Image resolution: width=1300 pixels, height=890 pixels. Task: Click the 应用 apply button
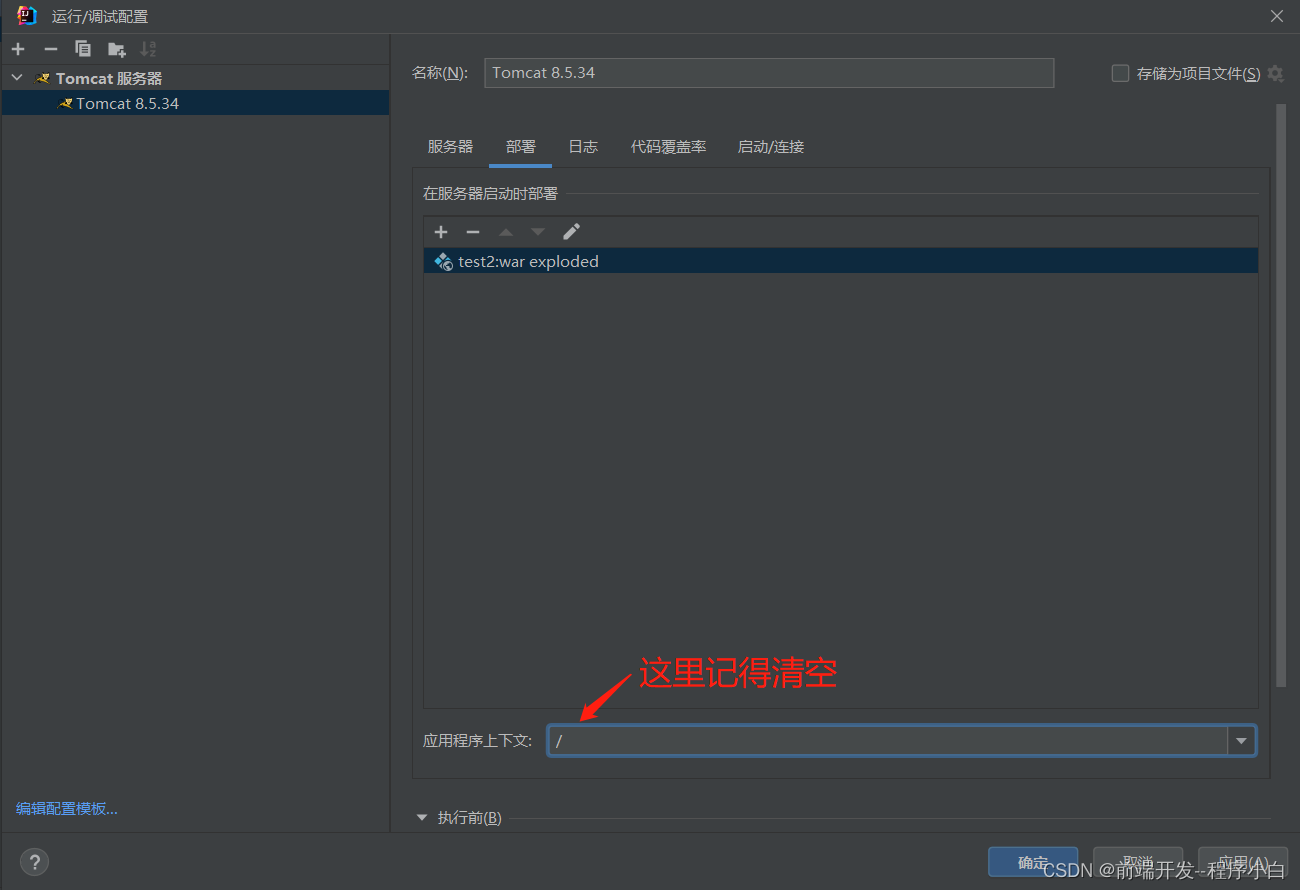[x=1243, y=862]
